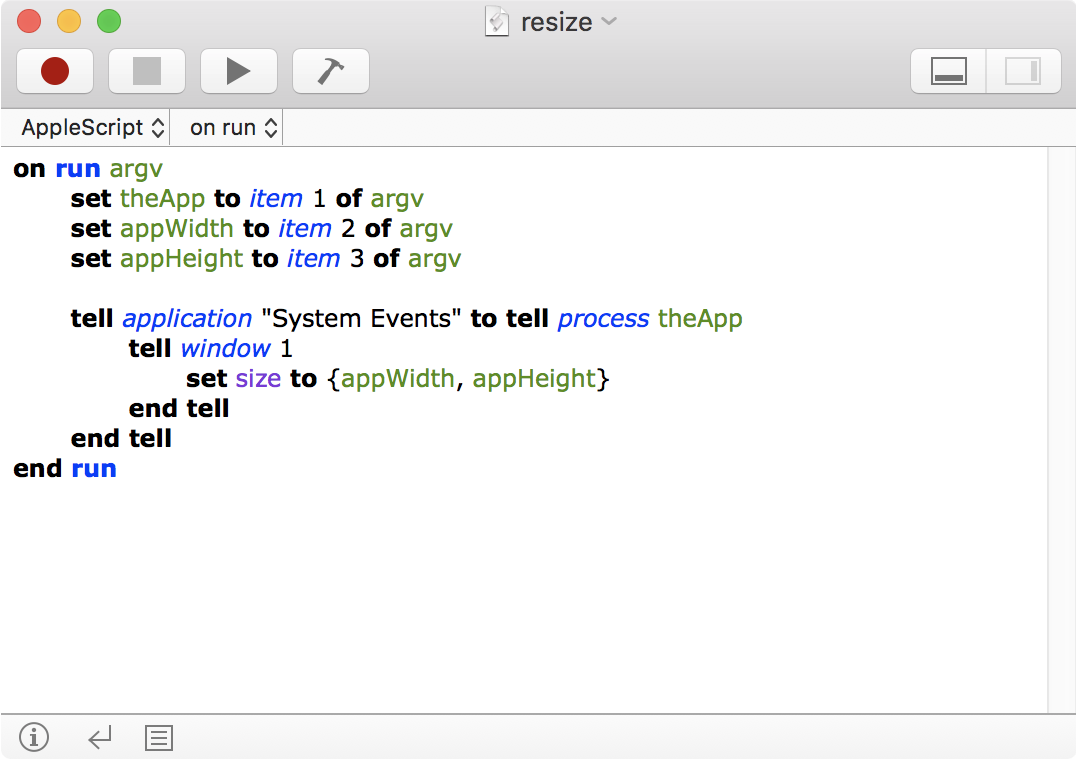Show the script description with the info icon

click(33, 737)
